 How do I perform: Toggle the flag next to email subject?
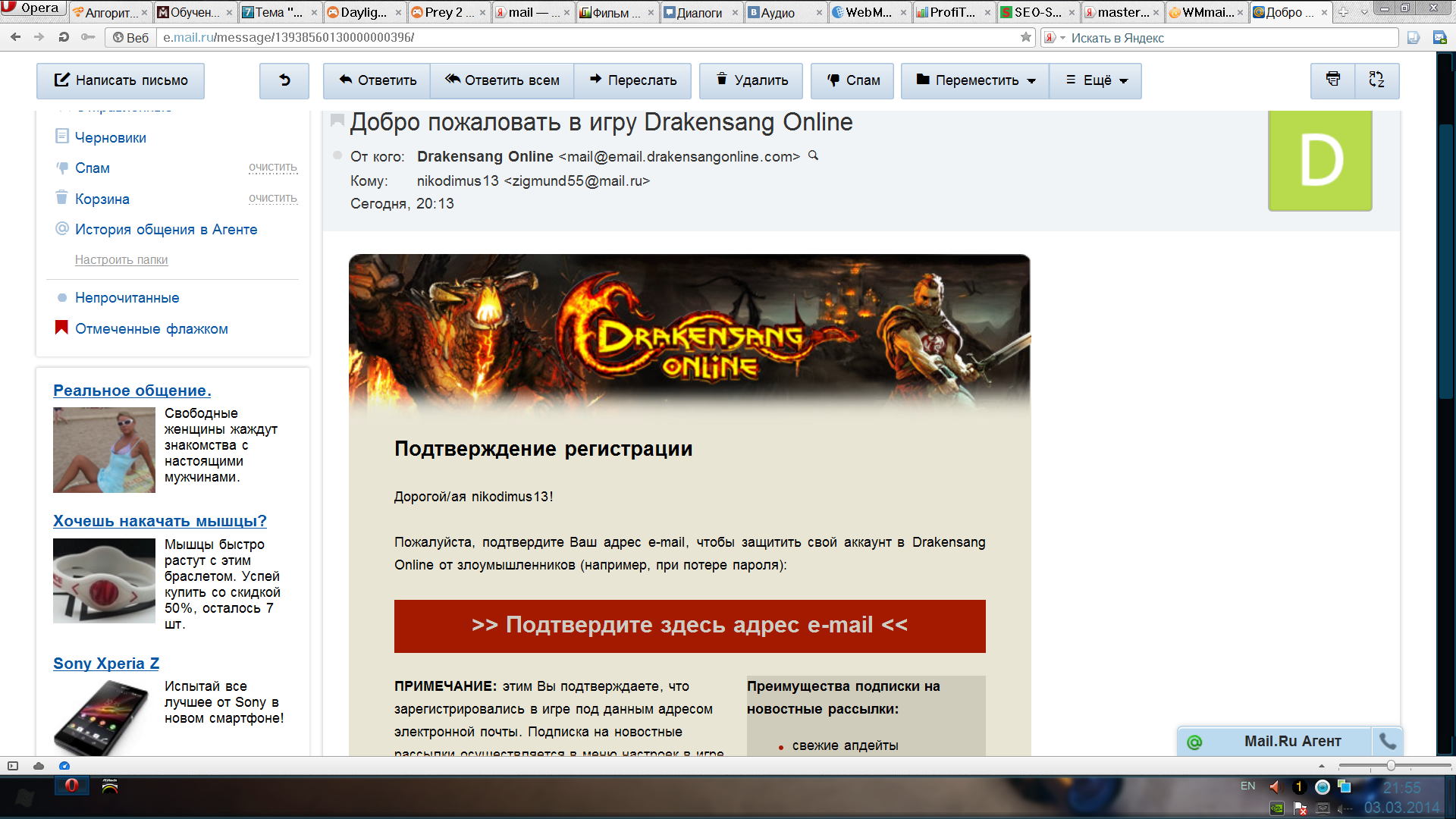pyautogui.click(x=337, y=121)
